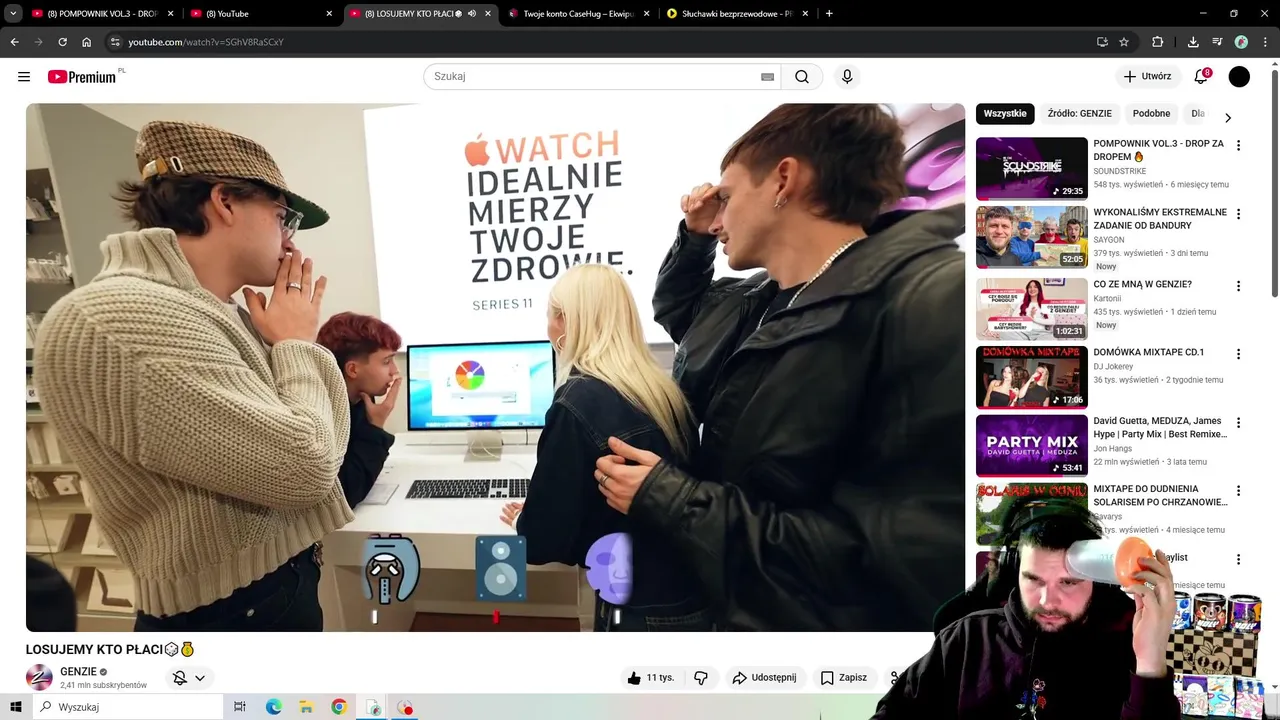Click the Udostępnij share button

pos(765,677)
